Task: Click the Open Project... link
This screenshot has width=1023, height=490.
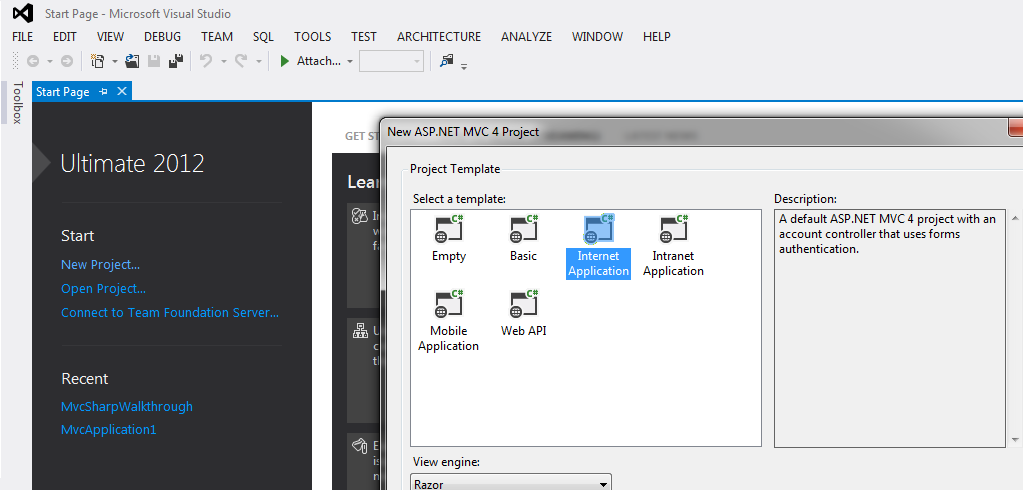Action: (103, 288)
